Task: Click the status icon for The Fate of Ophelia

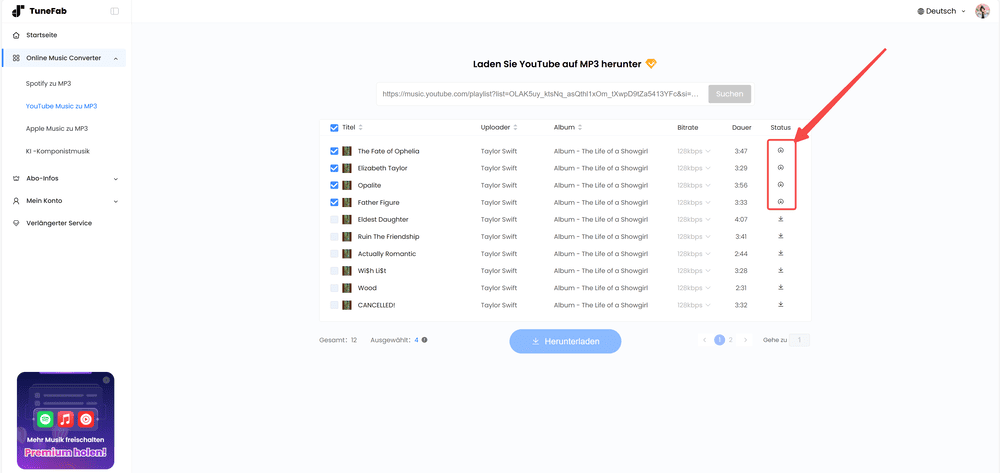Action: [780, 150]
